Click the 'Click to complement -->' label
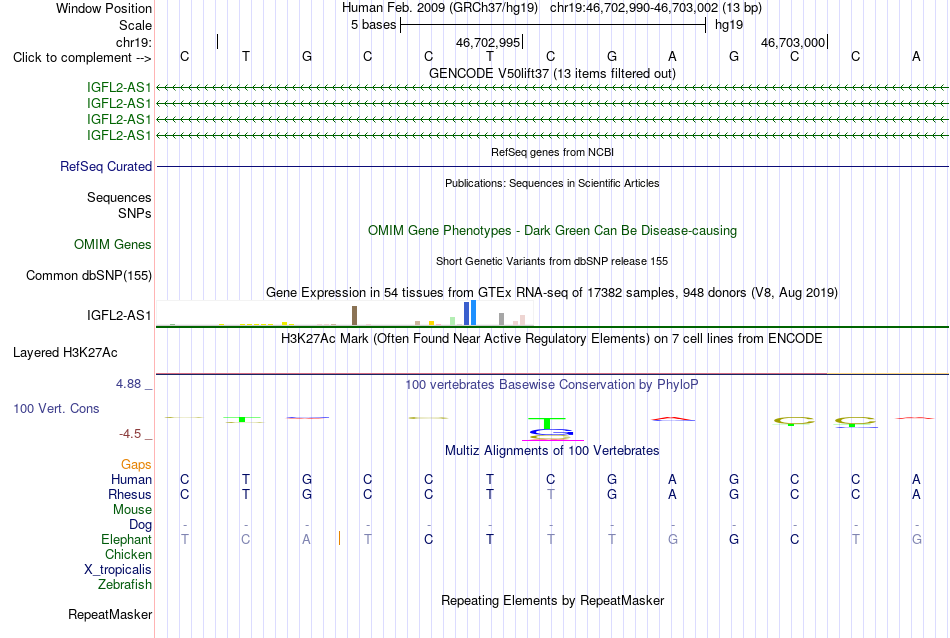This screenshot has width=950, height=638. (82, 58)
